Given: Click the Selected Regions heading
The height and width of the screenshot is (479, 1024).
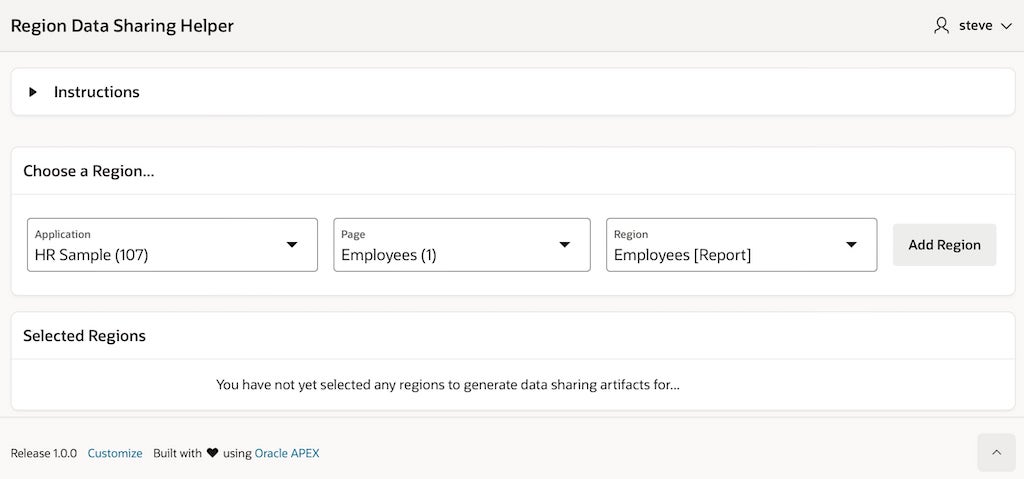Looking at the screenshot, I should (x=85, y=336).
